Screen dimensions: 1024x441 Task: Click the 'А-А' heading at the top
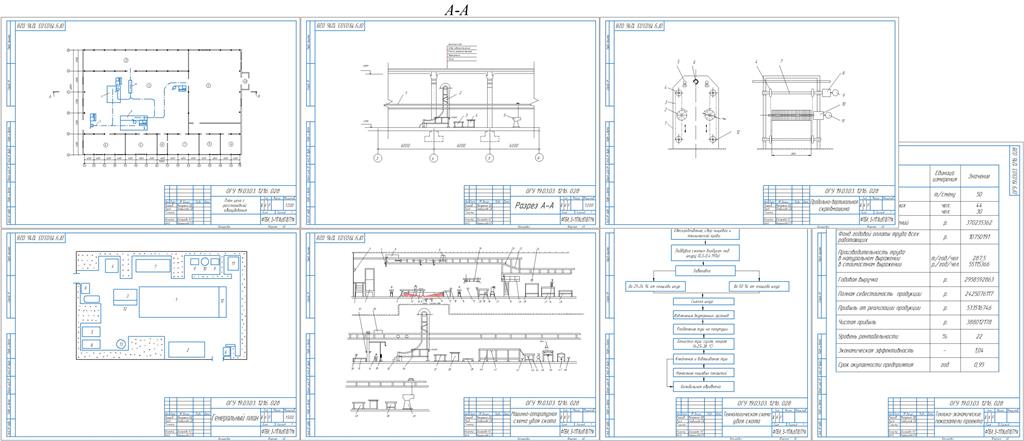[x=456, y=10]
